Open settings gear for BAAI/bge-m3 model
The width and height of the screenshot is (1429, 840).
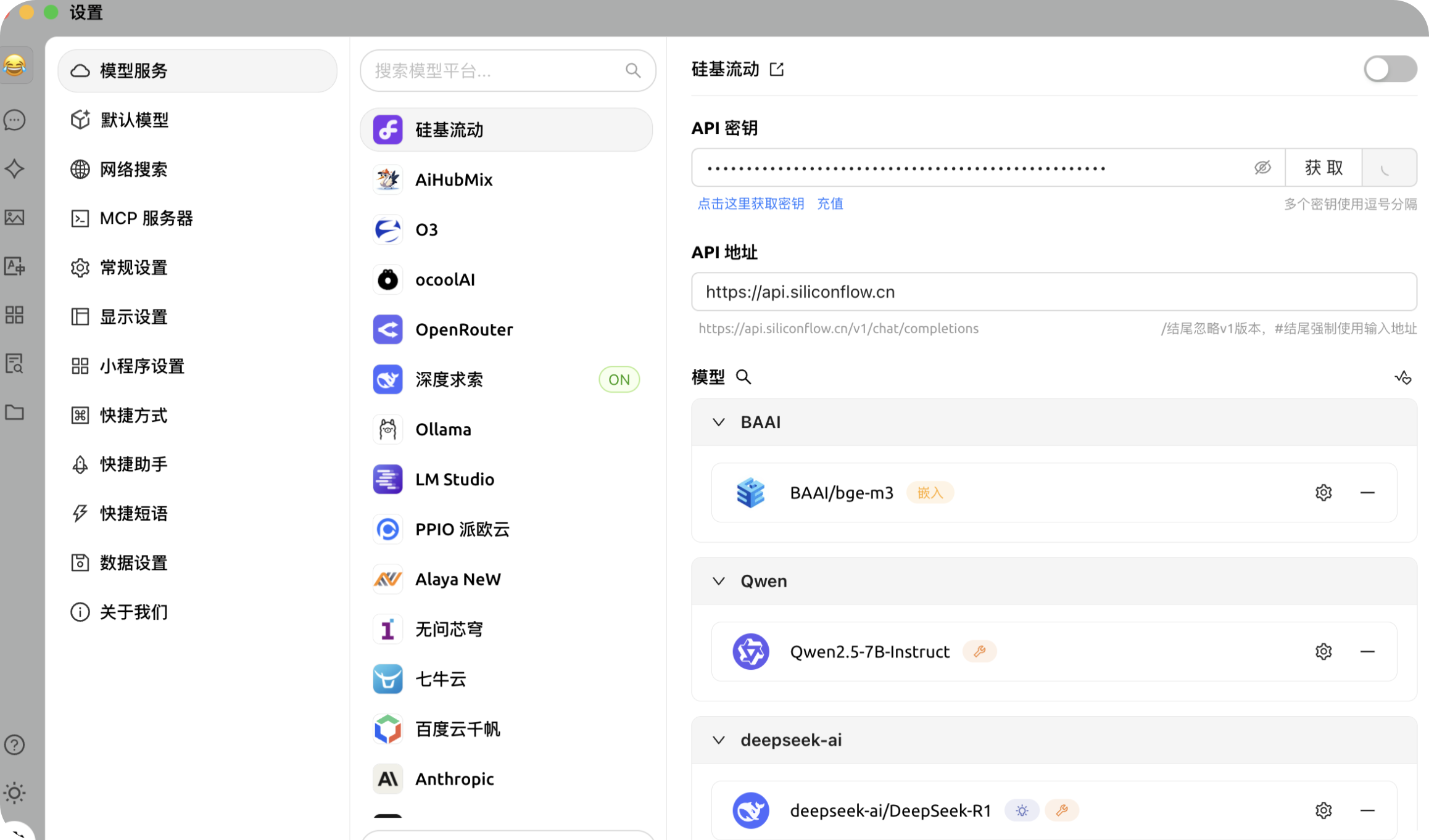point(1323,493)
